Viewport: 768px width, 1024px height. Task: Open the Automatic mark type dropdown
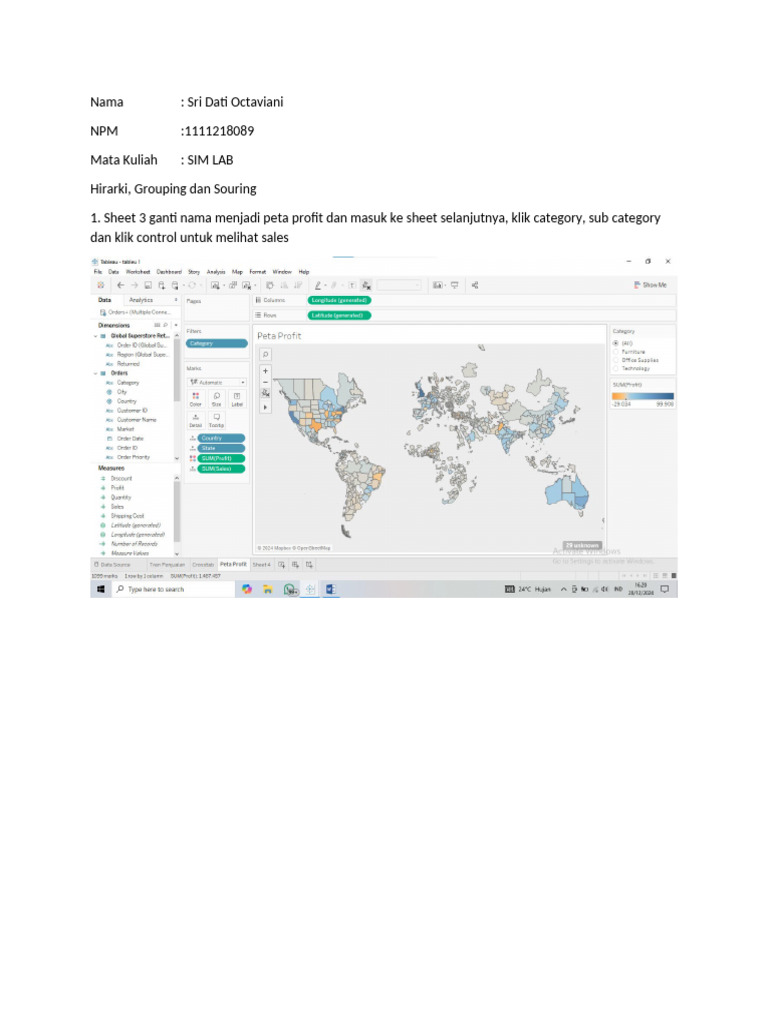tap(216, 382)
